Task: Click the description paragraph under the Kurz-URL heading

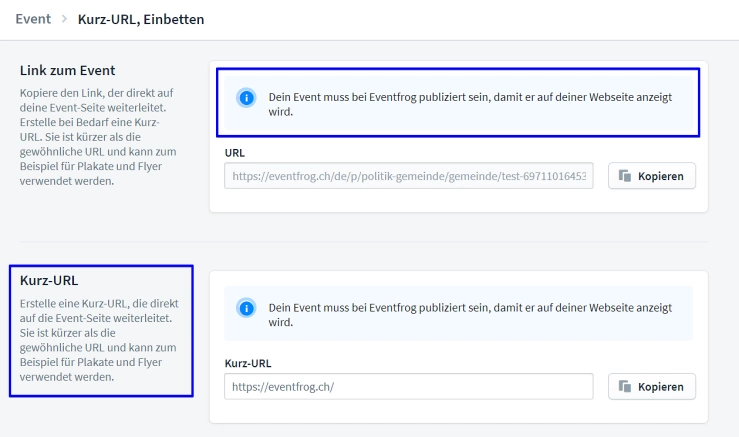Action: pyautogui.click(x=98, y=340)
